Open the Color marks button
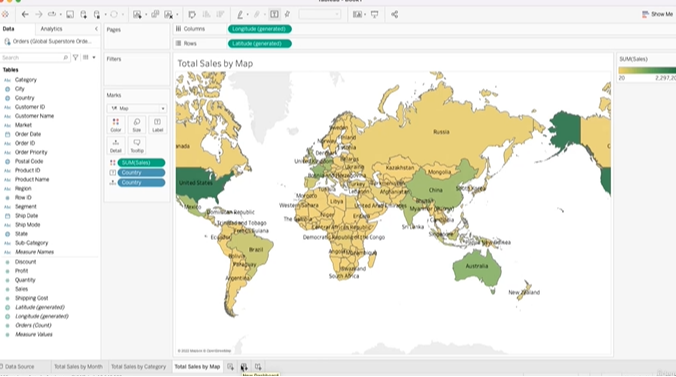 pyautogui.click(x=116, y=125)
